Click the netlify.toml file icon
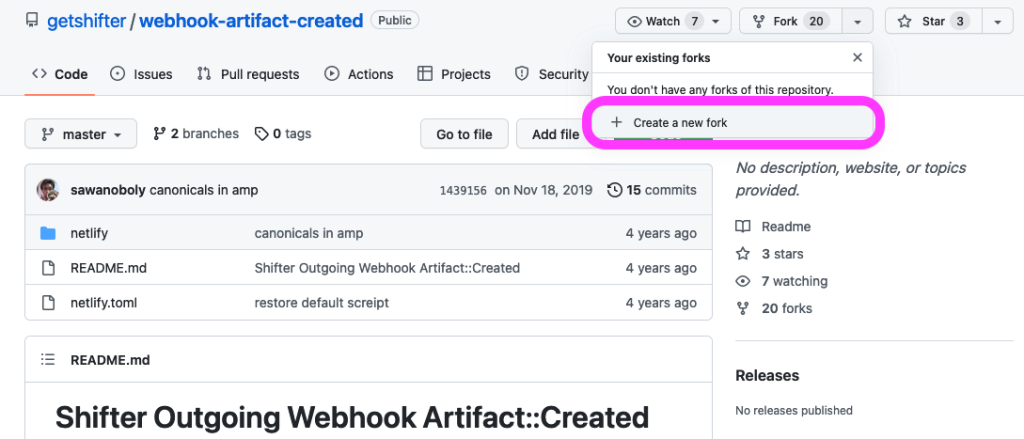Screen dimensions: 1024x439 (x=48, y=303)
